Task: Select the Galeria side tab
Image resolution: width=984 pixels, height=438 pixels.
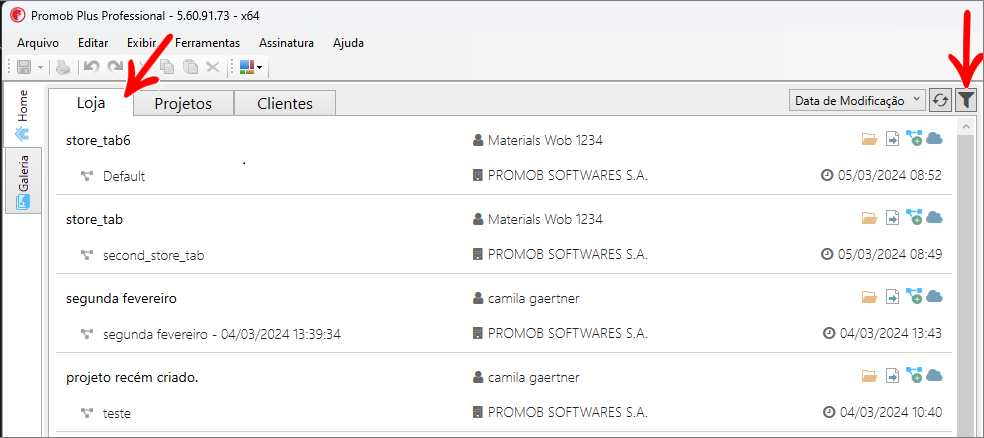Action: coord(23,181)
